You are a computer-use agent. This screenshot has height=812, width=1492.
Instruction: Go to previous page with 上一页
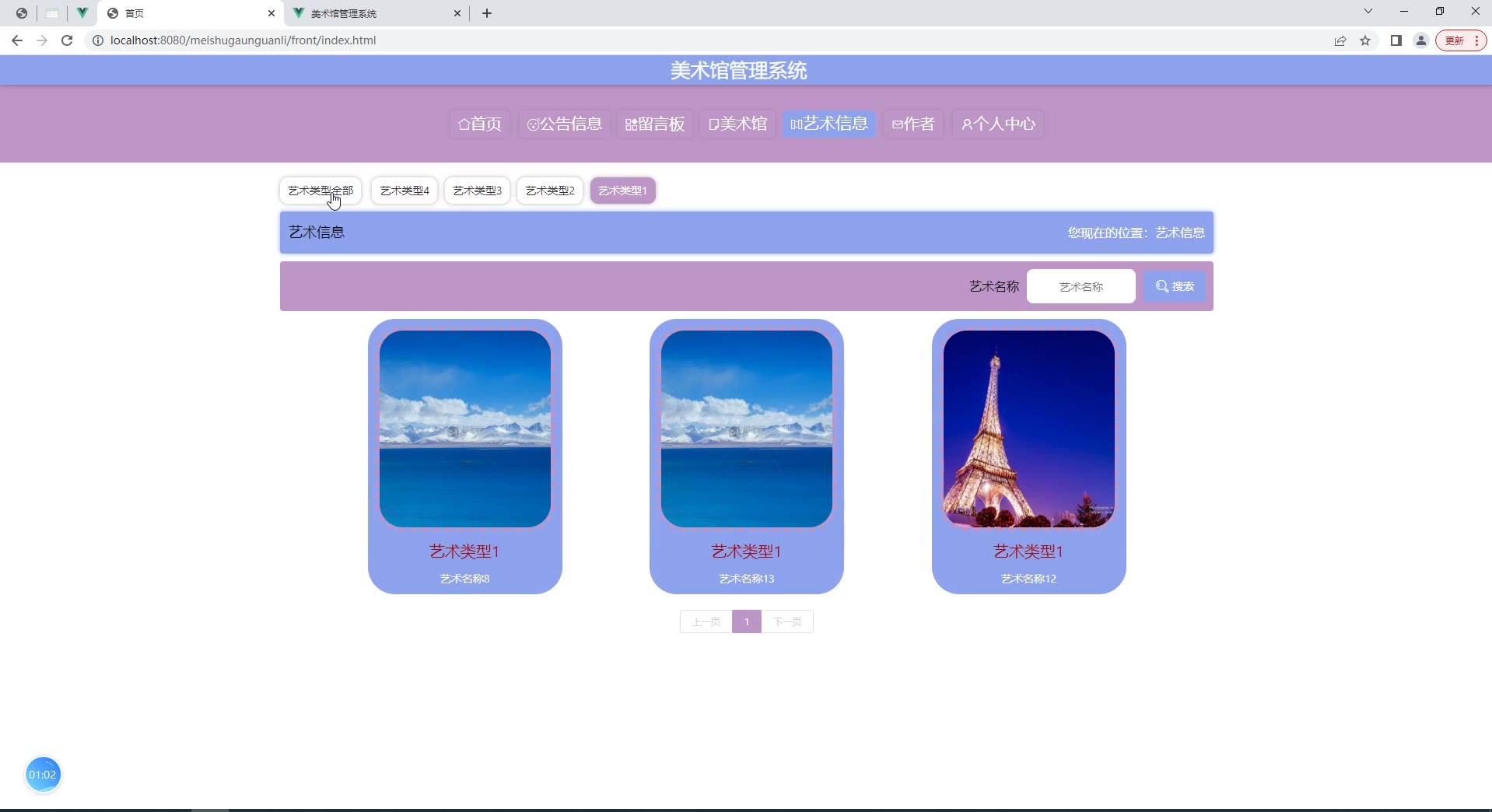706,621
